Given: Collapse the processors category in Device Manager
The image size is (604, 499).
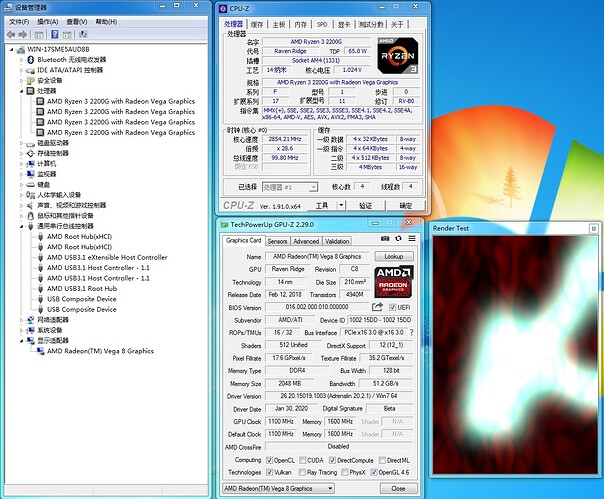Looking at the screenshot, I should [x=22, y=91].
